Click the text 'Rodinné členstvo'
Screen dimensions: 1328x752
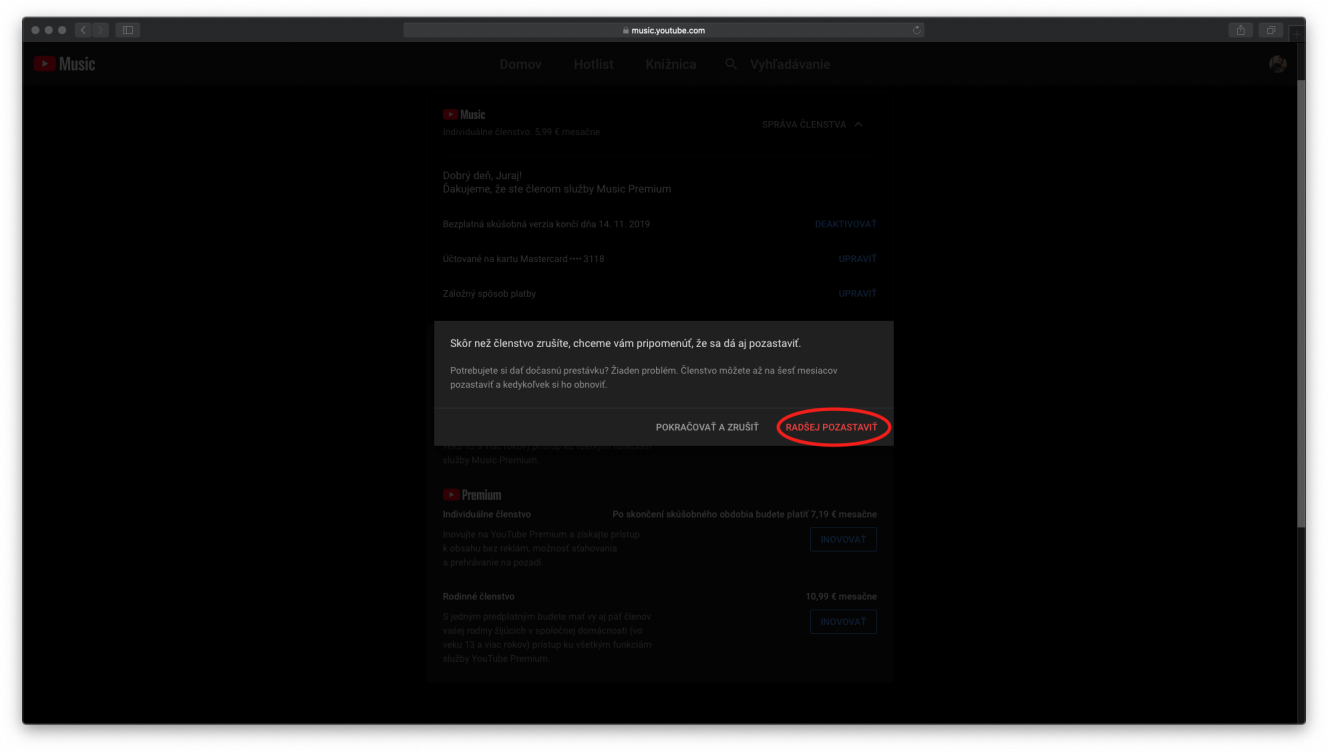(x=479, y=596)
